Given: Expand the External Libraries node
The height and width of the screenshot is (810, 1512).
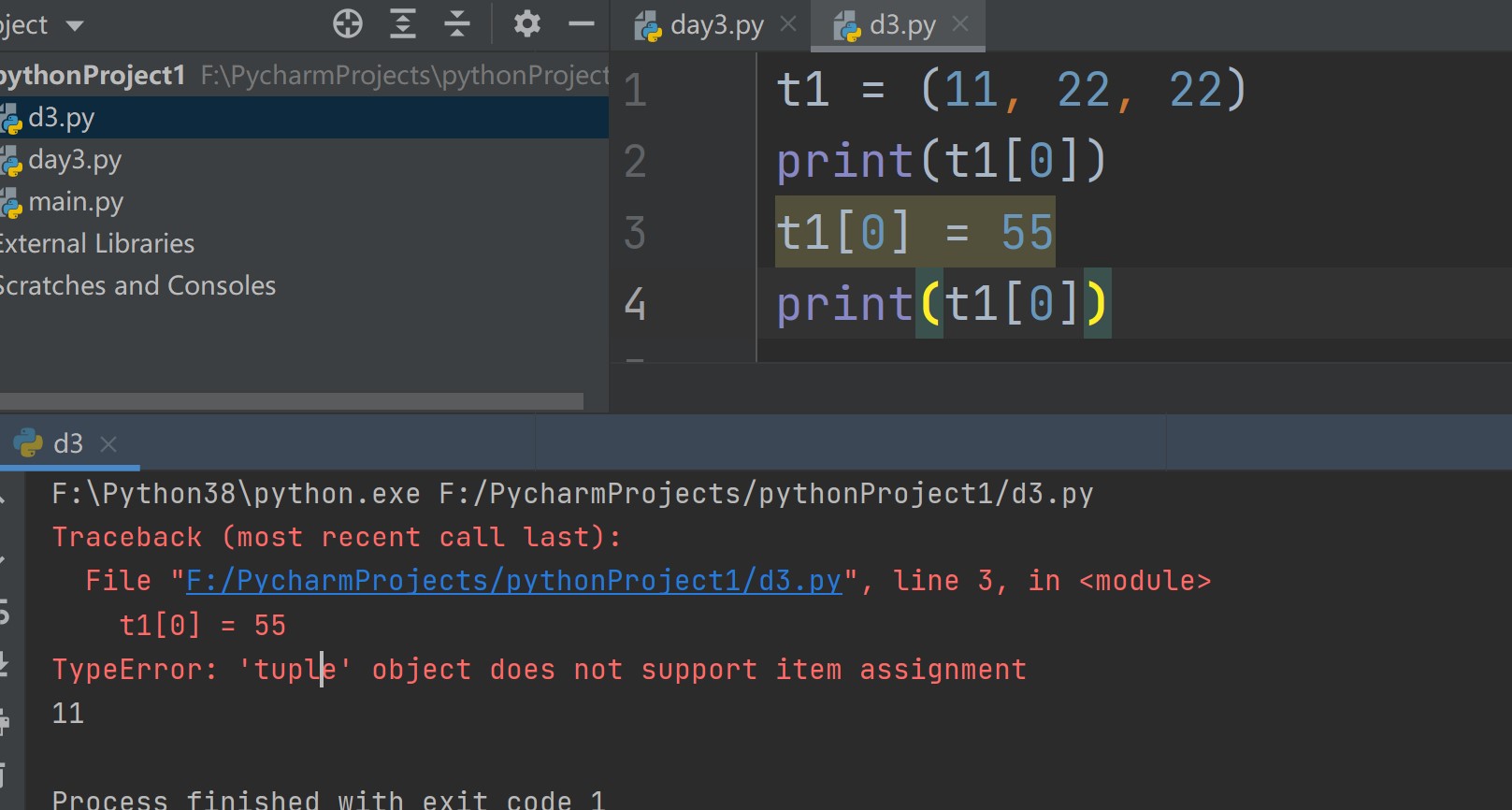Looking at the screenshot, I should tap(97, 244).
